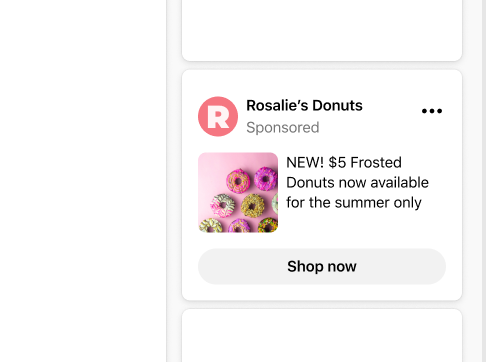Click the green-sprinkled donut in the photo corner
This screenshot has height=362, width=486.
pyautogui.click(x=268, y=225)
